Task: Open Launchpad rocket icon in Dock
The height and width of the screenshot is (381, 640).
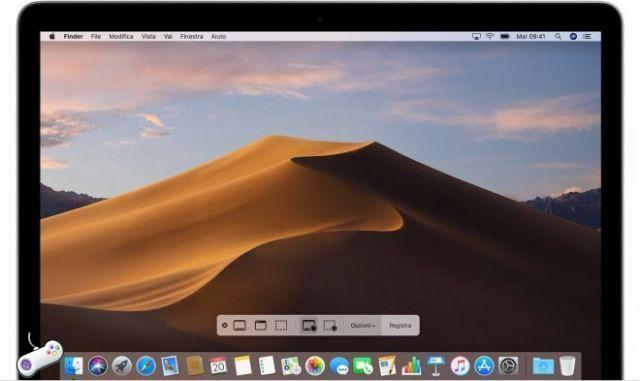Action: tap(122, 366)
